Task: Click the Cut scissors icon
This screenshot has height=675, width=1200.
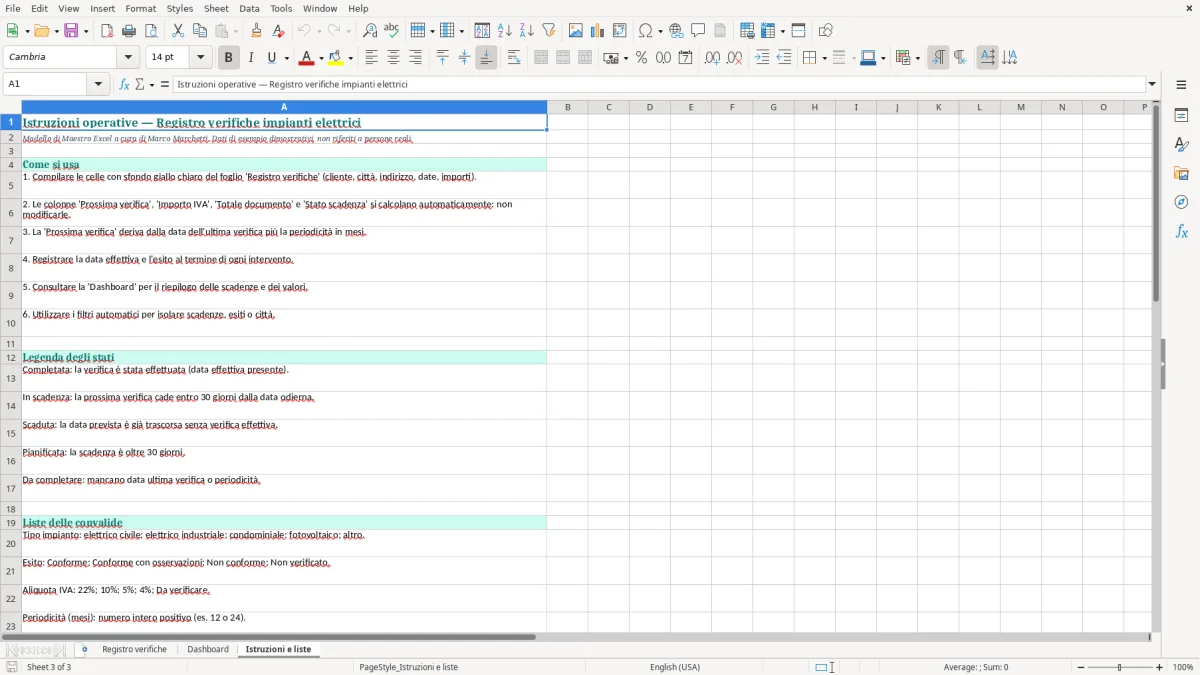Action: [x=178, y=31]
